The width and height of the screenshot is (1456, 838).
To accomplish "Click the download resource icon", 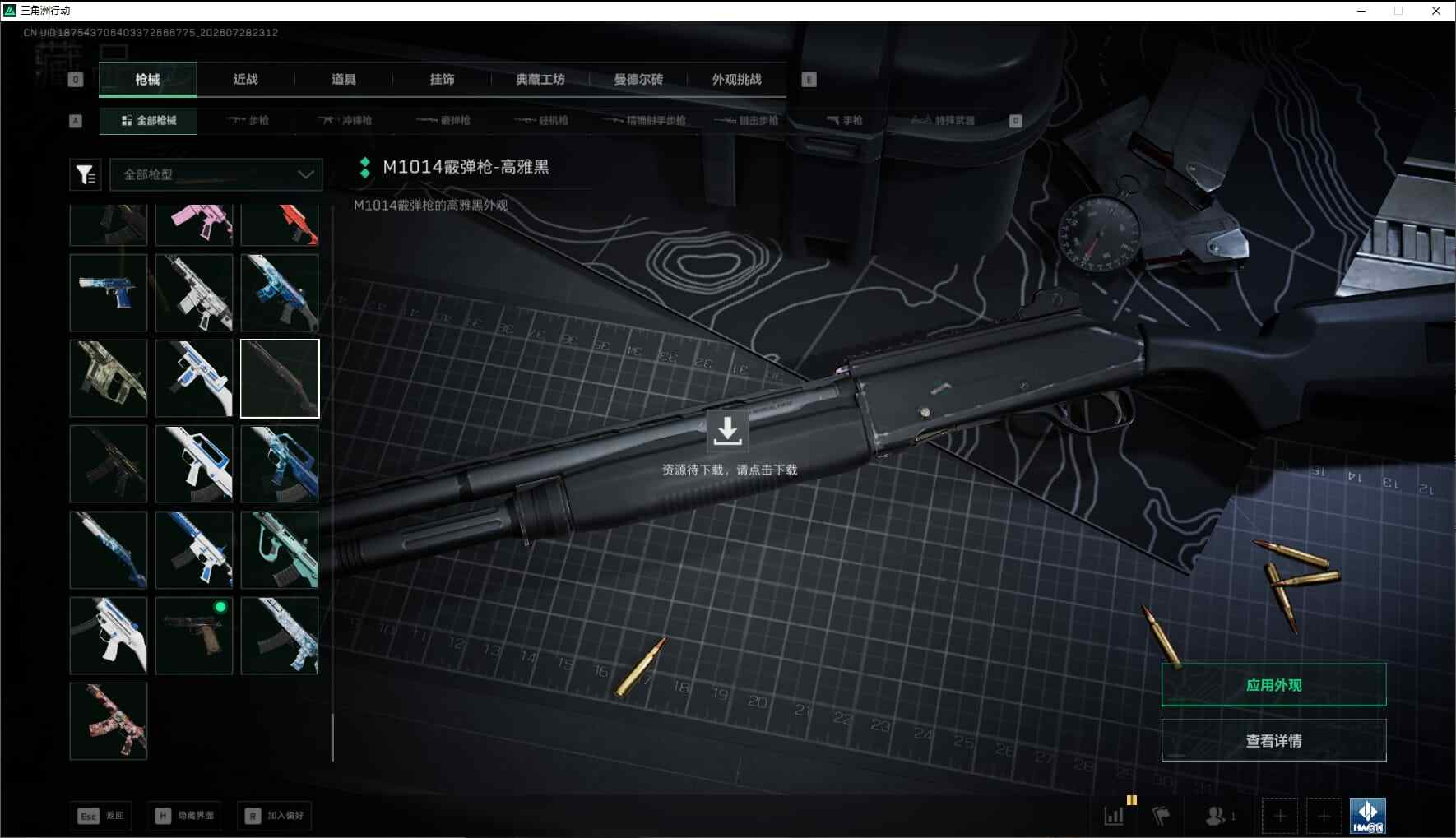I will pos(728,431).
